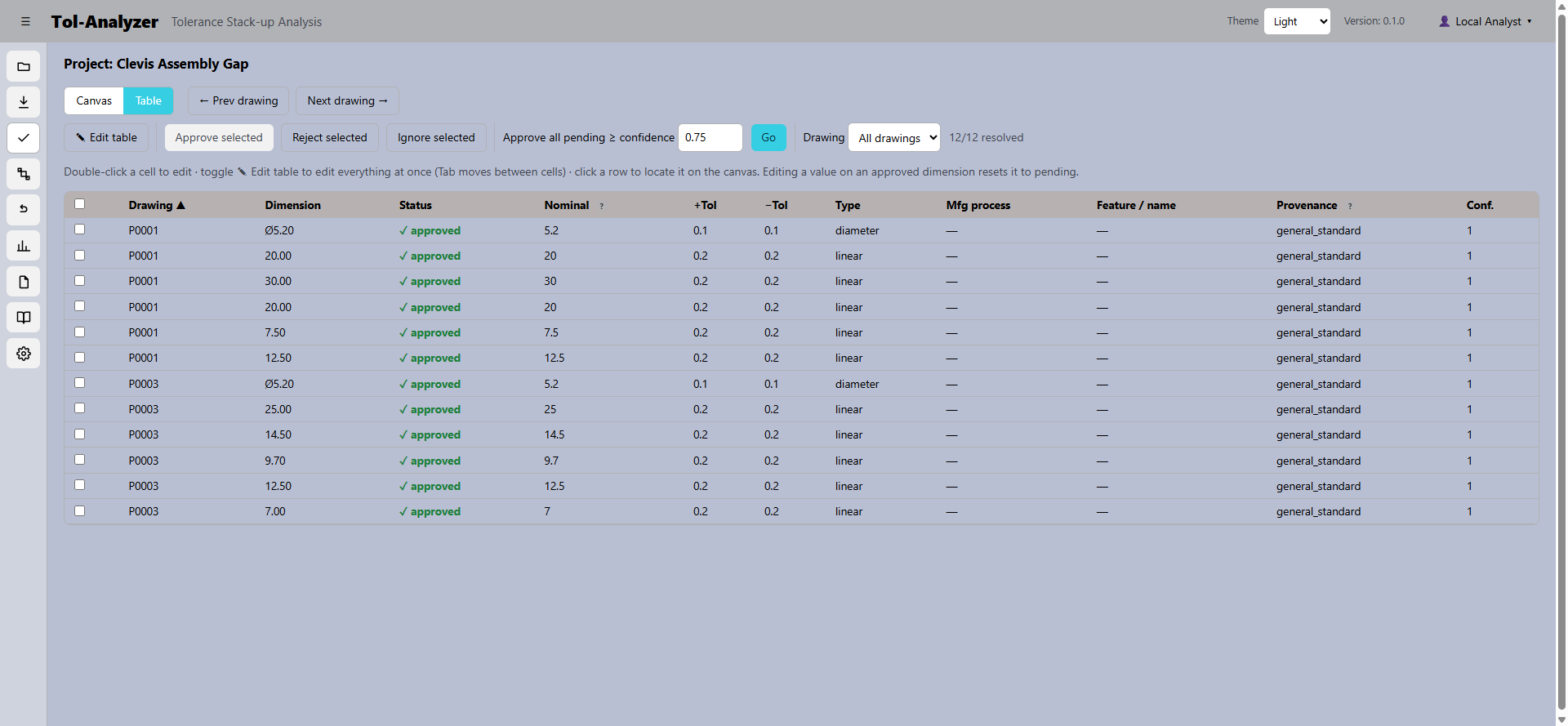
Task: Click the Tol-Analyzer app title
Action: (105, 22)
